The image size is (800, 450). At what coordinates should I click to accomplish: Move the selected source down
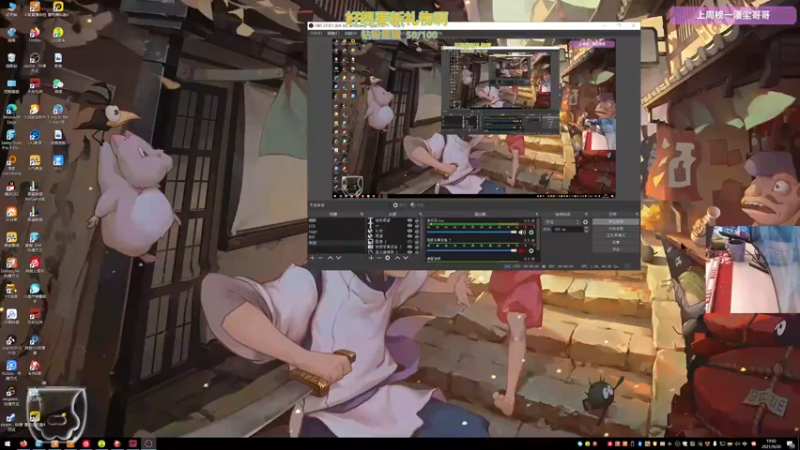[x=406, y=258]
